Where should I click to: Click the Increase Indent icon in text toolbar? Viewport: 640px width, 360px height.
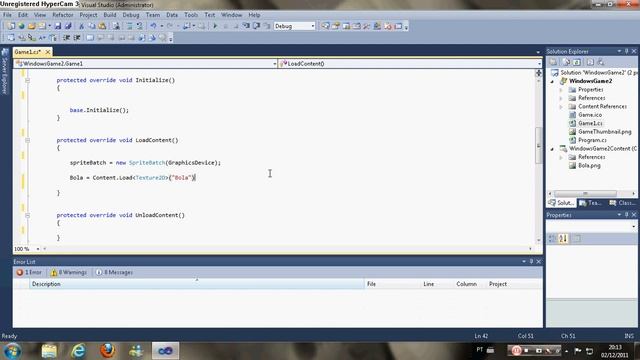coord(76,38)
